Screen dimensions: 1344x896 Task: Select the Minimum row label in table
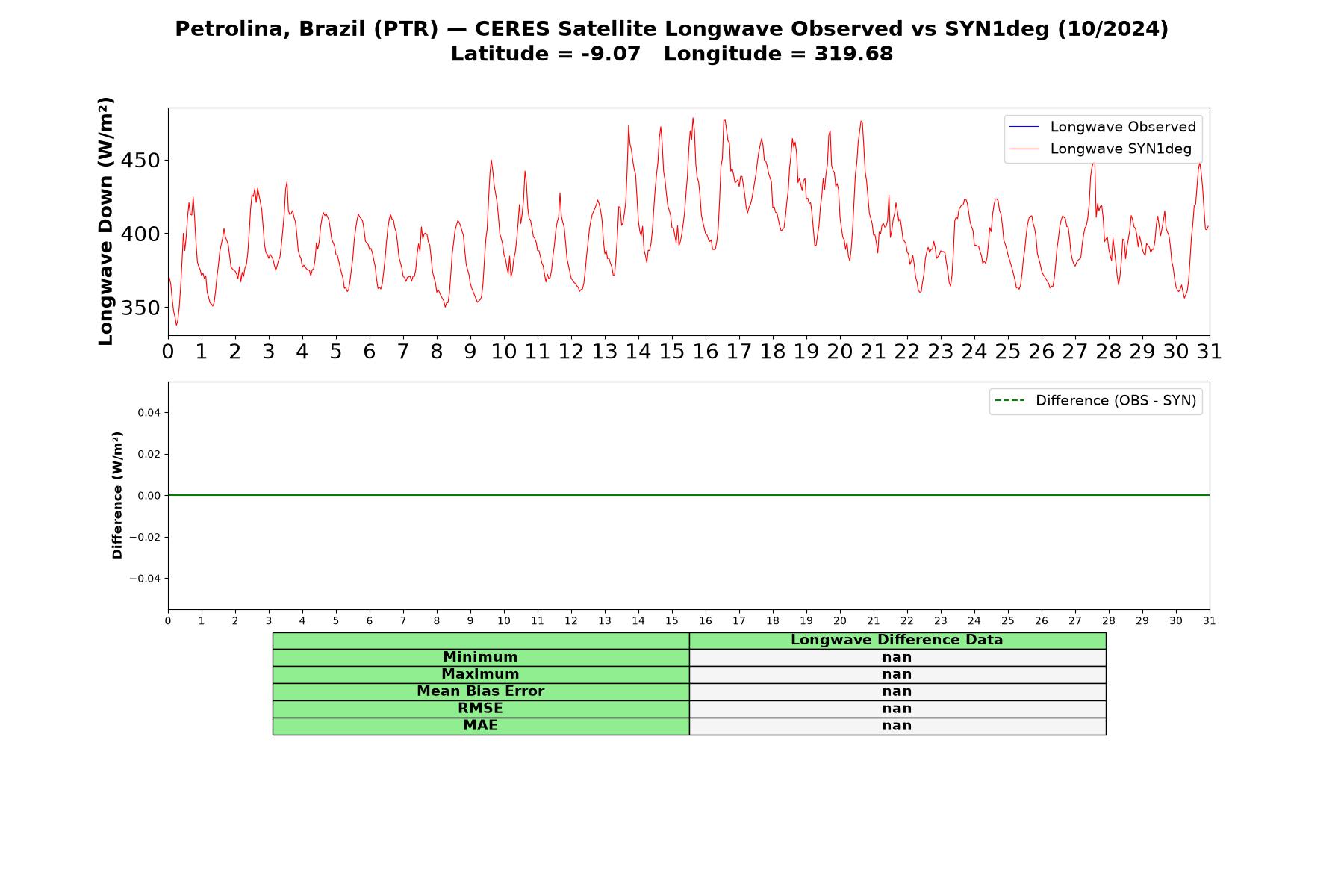pos(480,657)
